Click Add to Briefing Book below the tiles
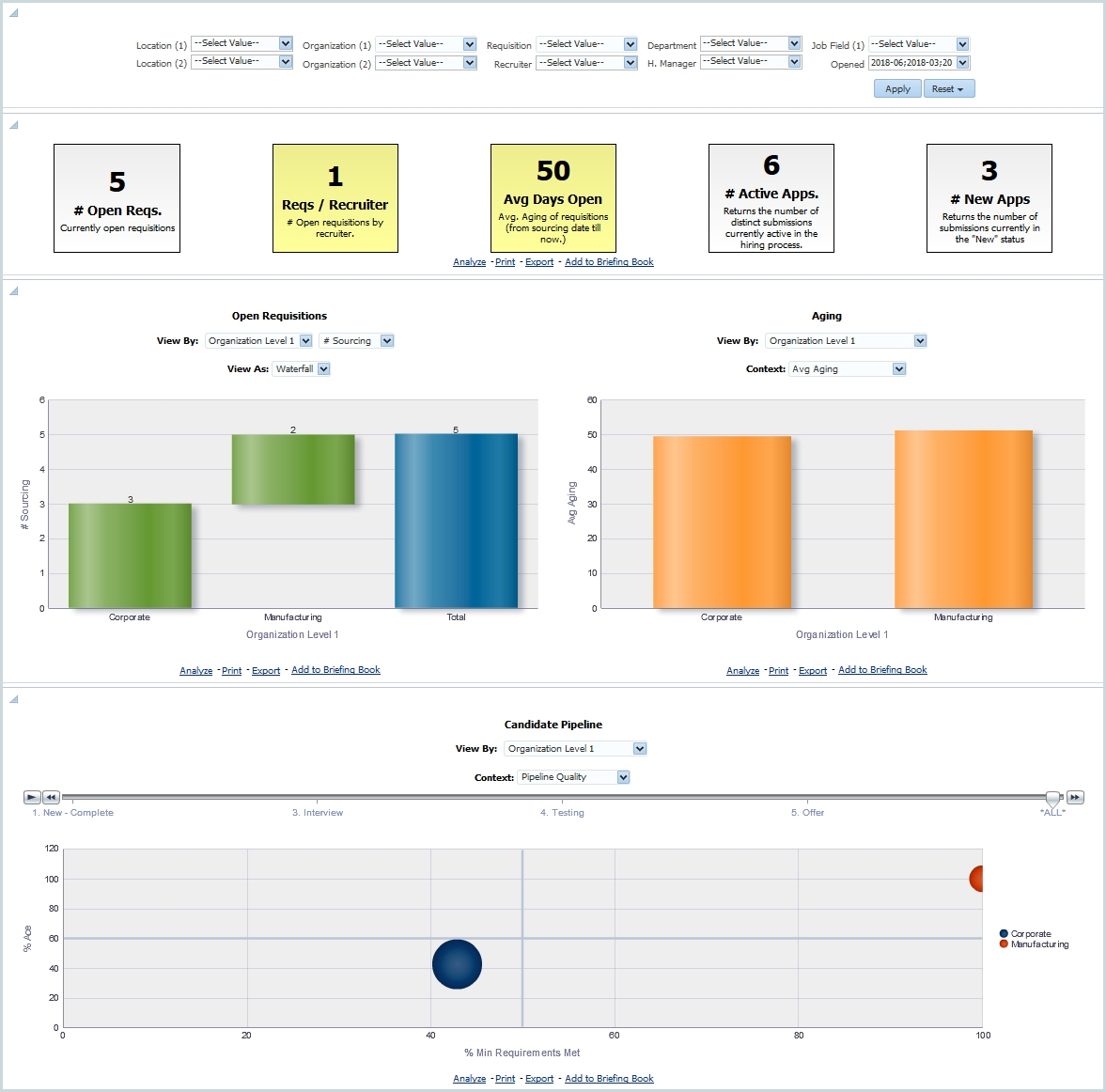This screenshot has width=1106, height=1092. click(x=609, y=261)
